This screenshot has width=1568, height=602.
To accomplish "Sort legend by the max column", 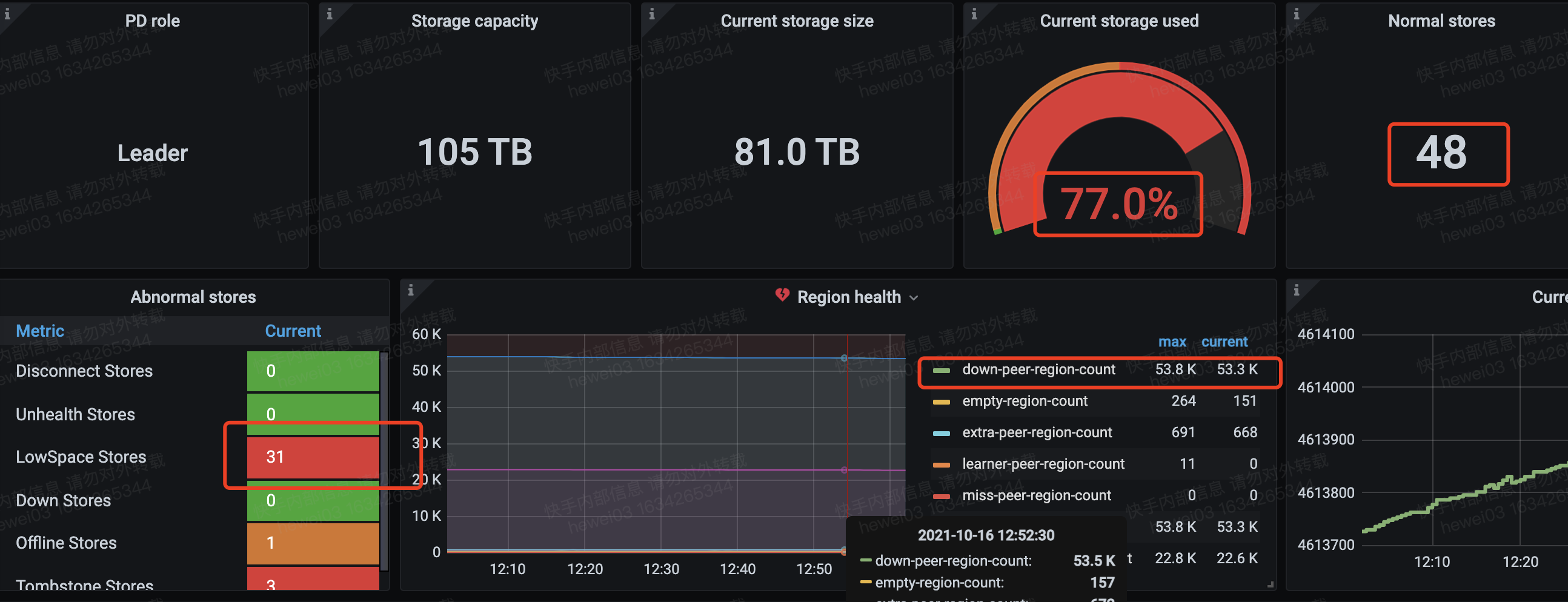I will 1172,342.
